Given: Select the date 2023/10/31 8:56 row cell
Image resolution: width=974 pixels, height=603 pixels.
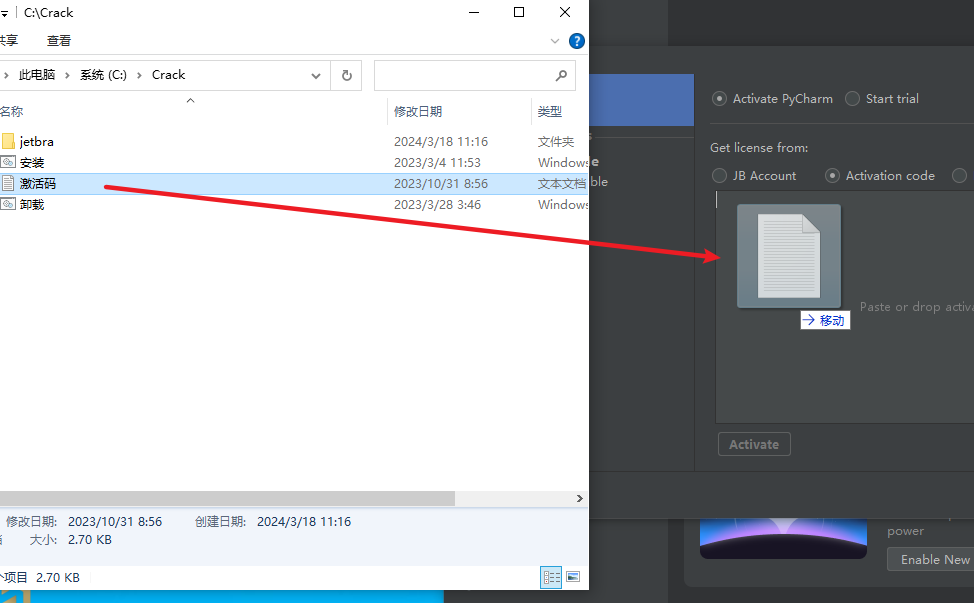Looking at the screenshot, I should pyautogui.click(x=441, y=184).
